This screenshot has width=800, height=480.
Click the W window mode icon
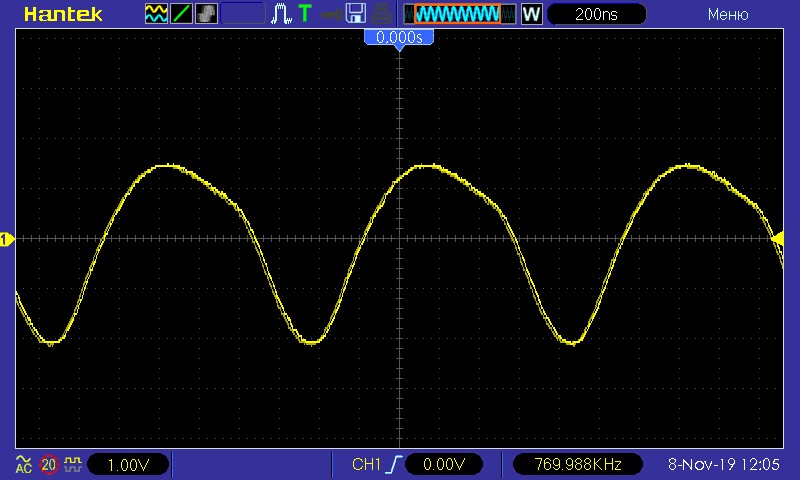[x=531, y=14]
